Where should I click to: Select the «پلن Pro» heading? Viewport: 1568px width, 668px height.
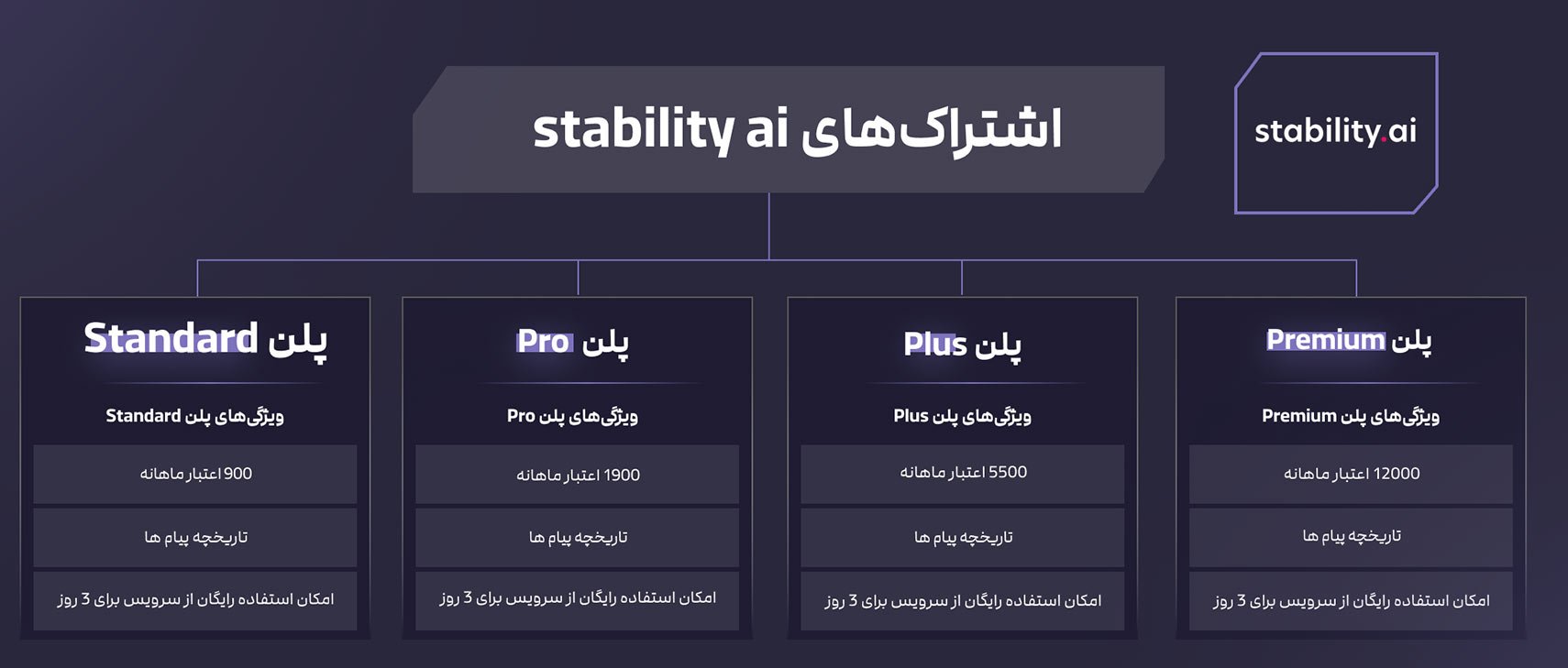tap(573, 342)
